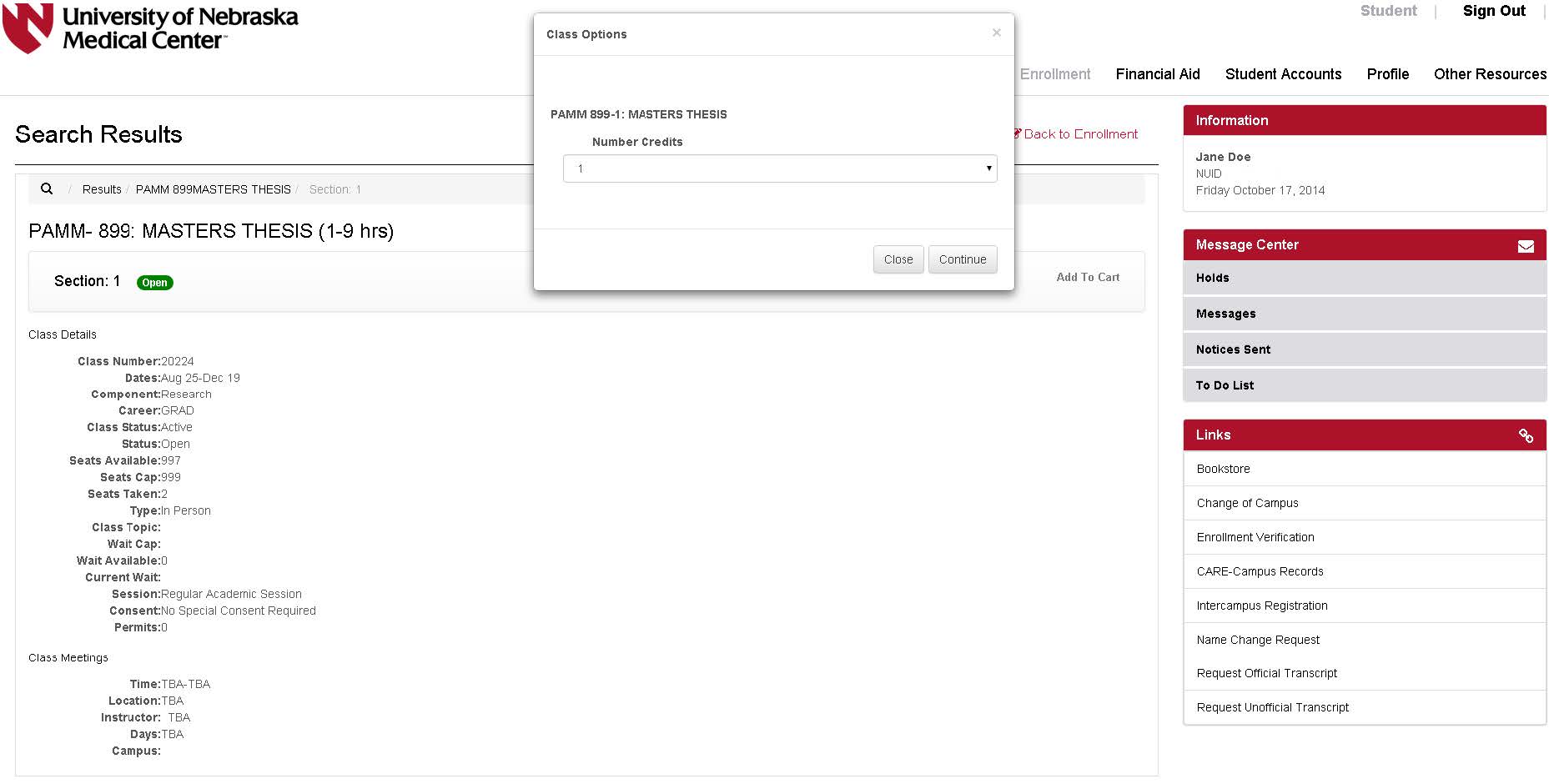
Task: Dismiss the Class Options dialog with the X
Action: [997, 33]
